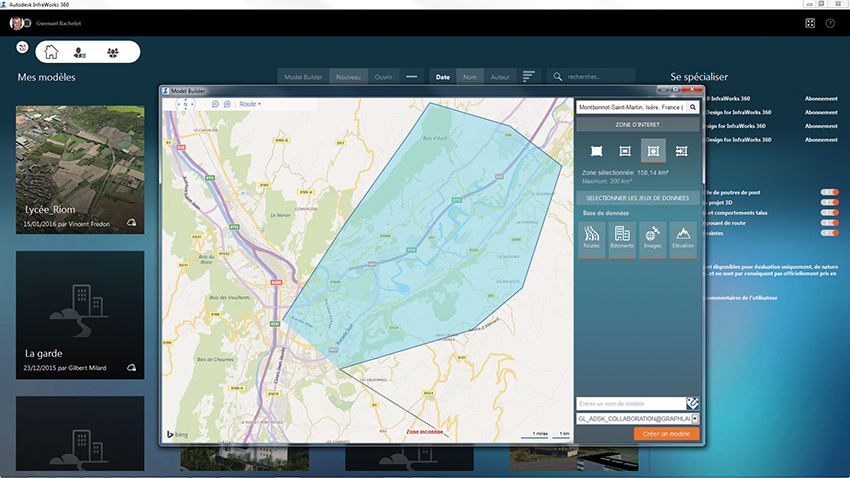Toggle the 'comportements talus' switch
This screenshot has height=478, width=850.
pos(829,212)
